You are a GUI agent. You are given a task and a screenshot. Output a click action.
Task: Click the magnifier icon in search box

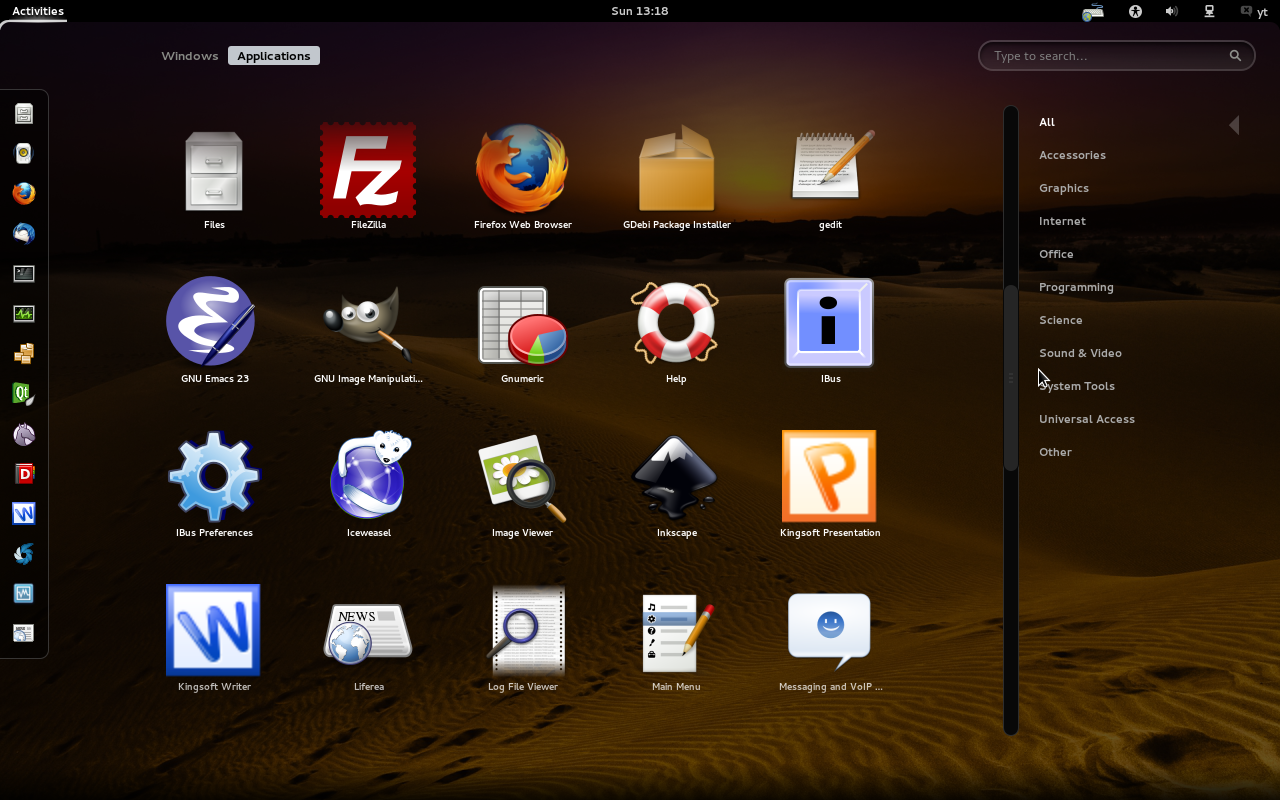tap(1235, 56)
